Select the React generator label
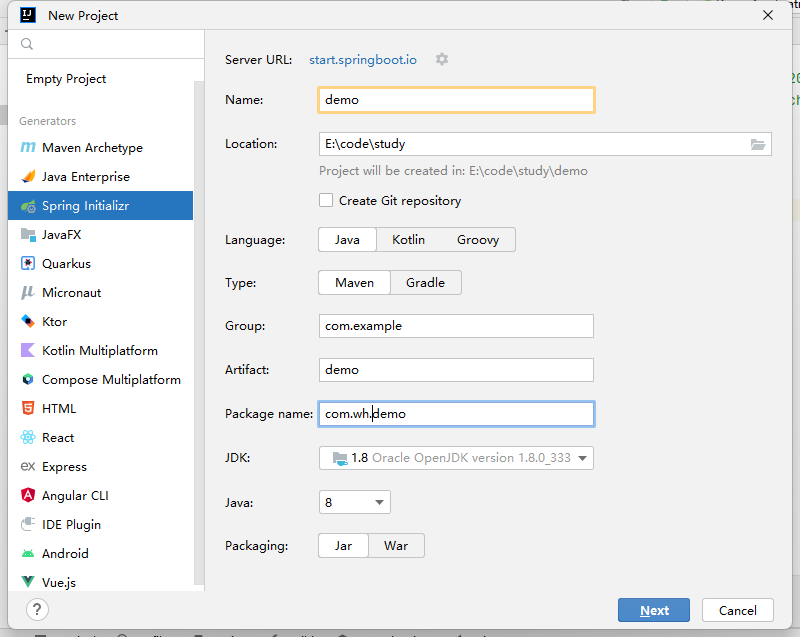The height and width of the screenshot is (637, 800). coord(58,438)
